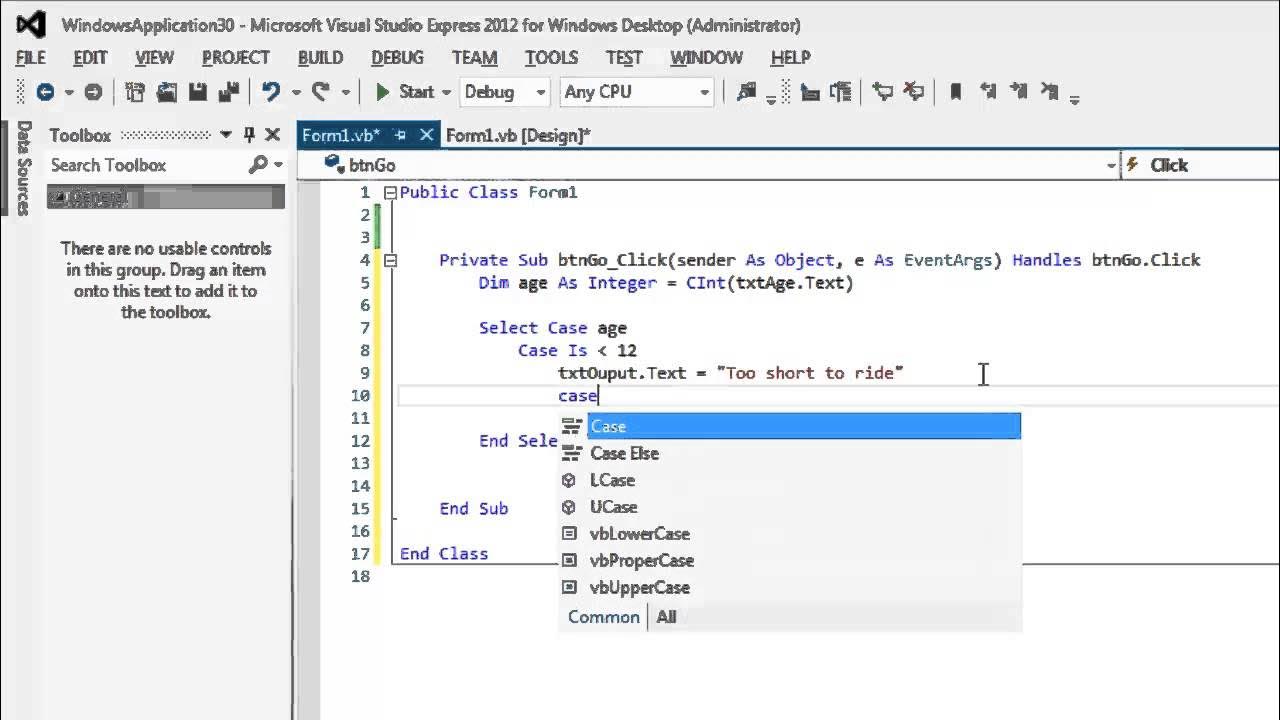Viewport: 1280px width, 720px height.
Task: Toggle a bookmark with the bookmark icon
Action: (955, 92)
